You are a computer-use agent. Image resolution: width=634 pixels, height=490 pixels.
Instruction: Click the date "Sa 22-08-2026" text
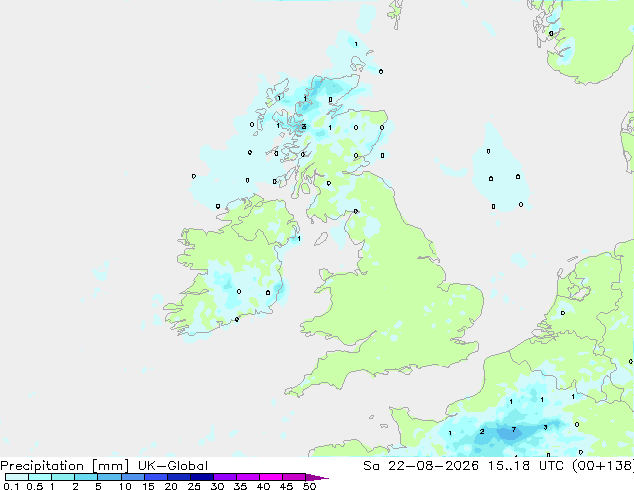421,466
